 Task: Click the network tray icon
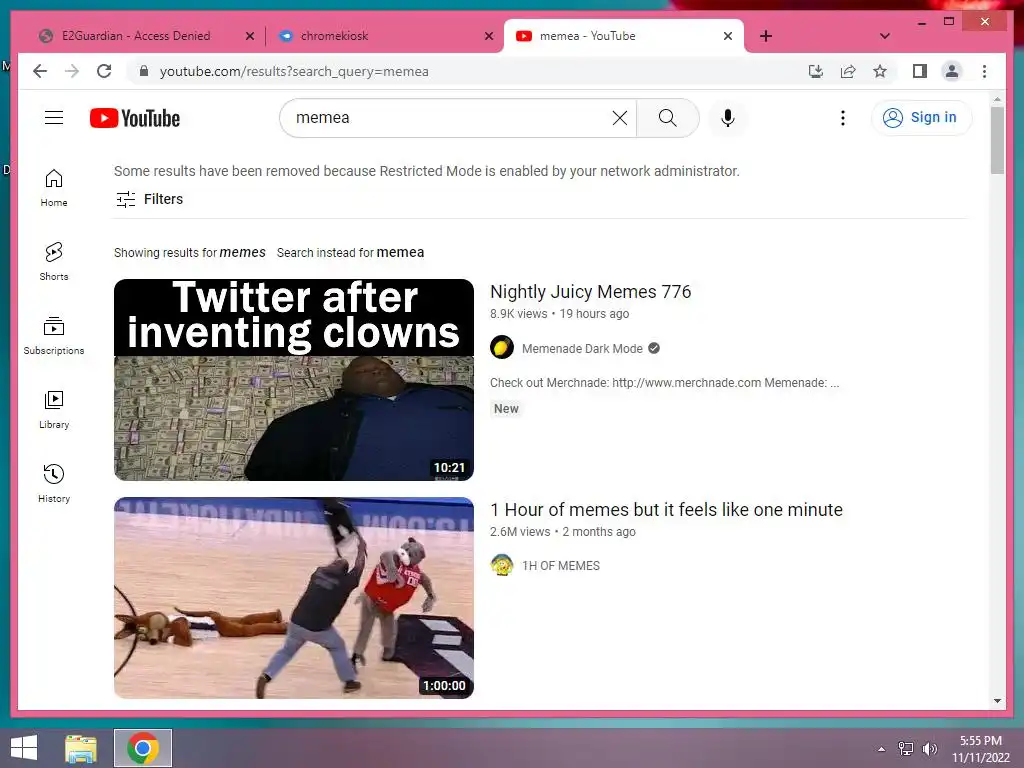point(905,749)
